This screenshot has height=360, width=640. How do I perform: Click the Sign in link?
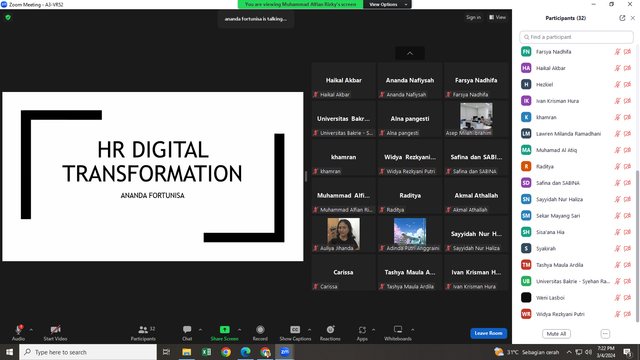pos(473,18)
